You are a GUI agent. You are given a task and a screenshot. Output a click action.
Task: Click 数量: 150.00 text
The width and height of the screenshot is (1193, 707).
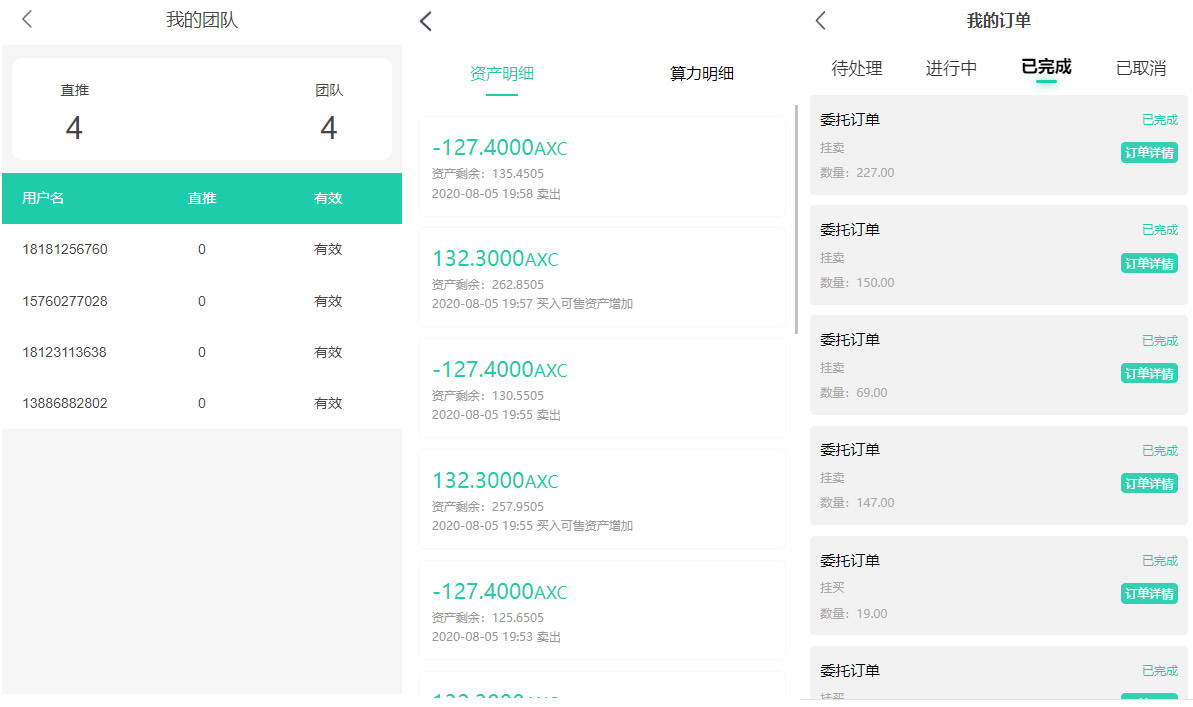(x=857, y=283)
